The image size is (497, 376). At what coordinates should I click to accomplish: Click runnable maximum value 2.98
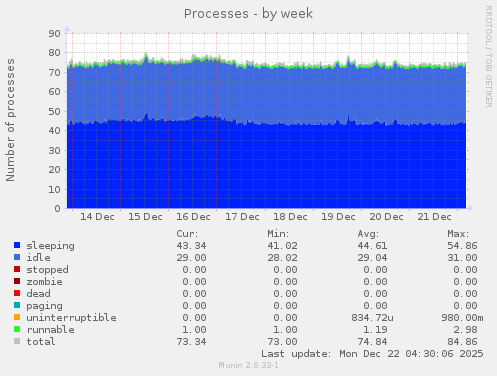pyautogui.click(x=465, y=330)
